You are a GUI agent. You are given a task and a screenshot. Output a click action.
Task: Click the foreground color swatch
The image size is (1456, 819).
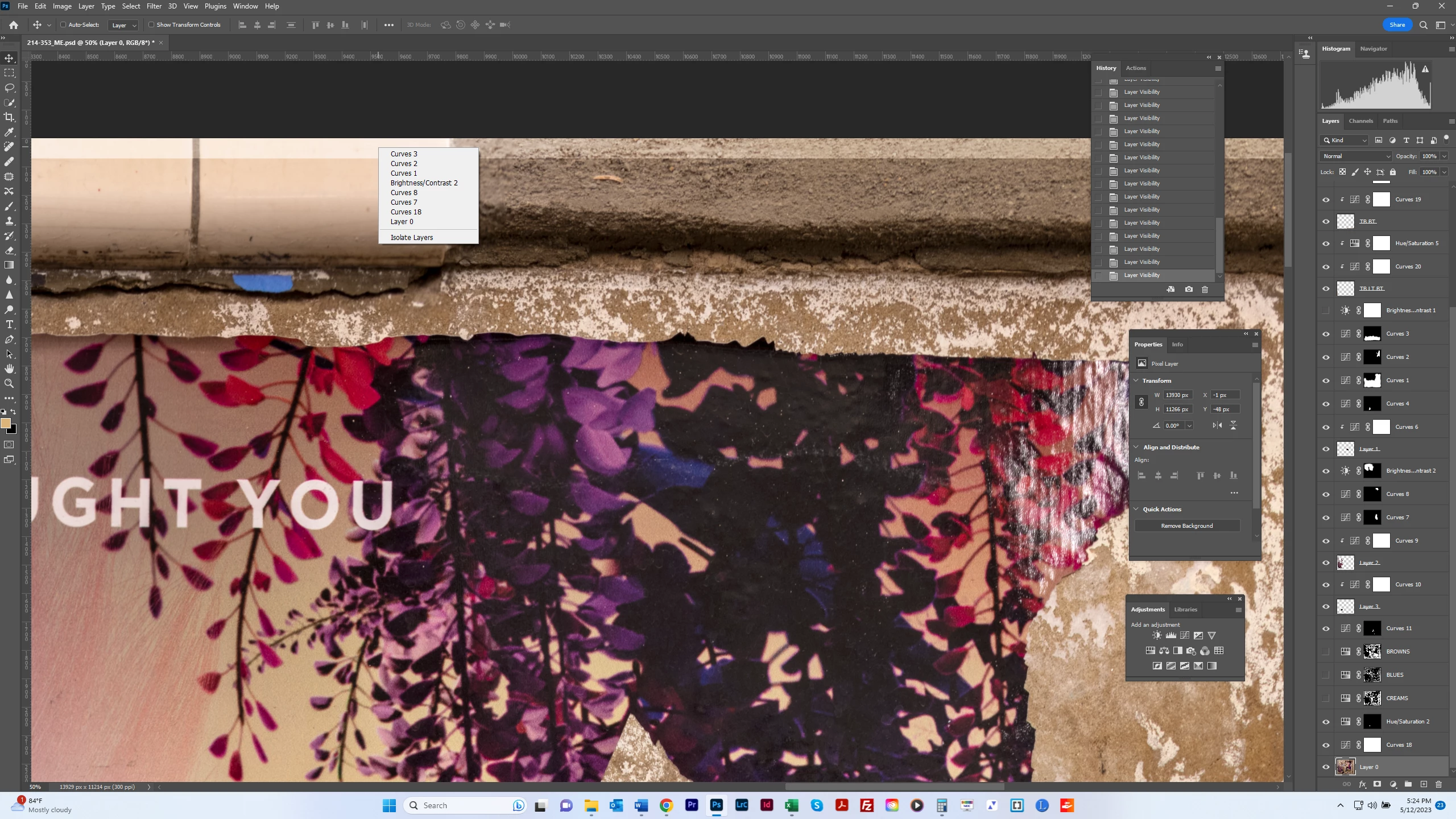tap(6, 423)
